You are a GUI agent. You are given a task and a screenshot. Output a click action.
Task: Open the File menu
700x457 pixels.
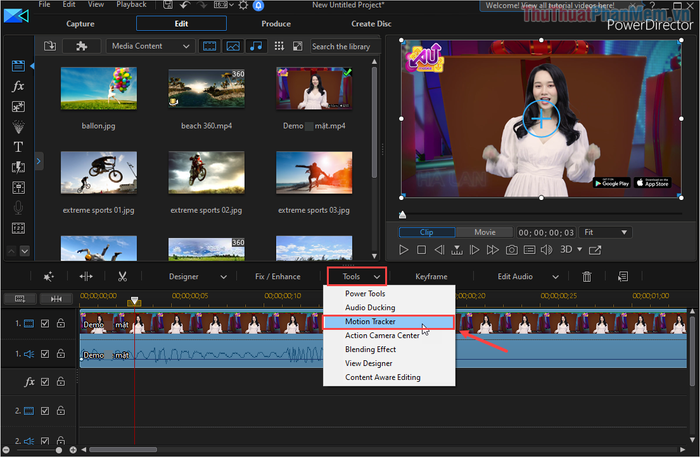click(44, 4)
